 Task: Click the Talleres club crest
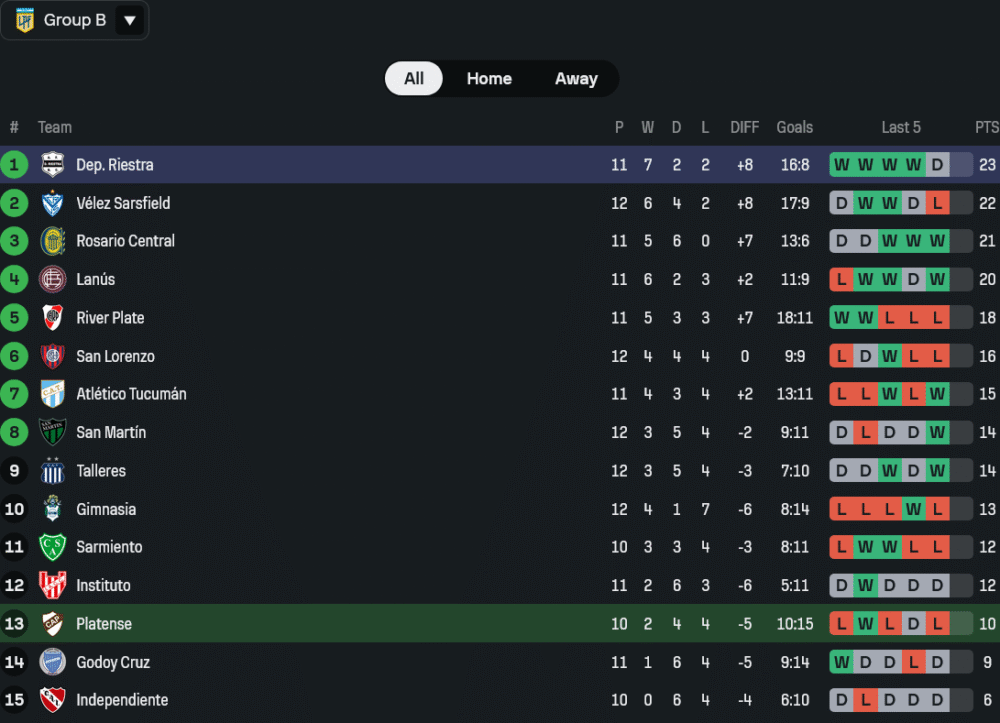pyautogui.click(x=52, y=471)
